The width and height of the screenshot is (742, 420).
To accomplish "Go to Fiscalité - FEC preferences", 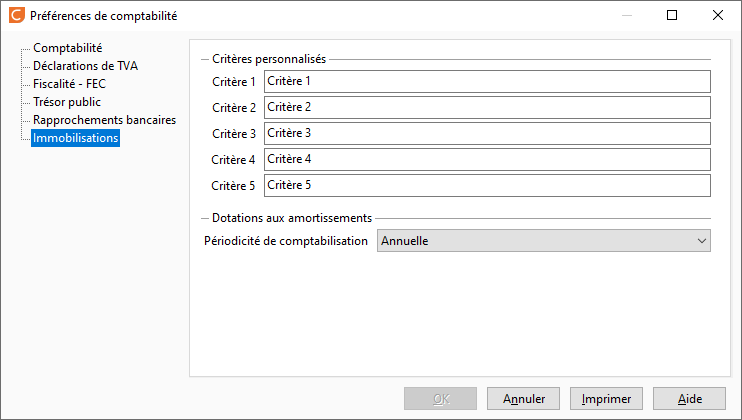I will point(70,84).
